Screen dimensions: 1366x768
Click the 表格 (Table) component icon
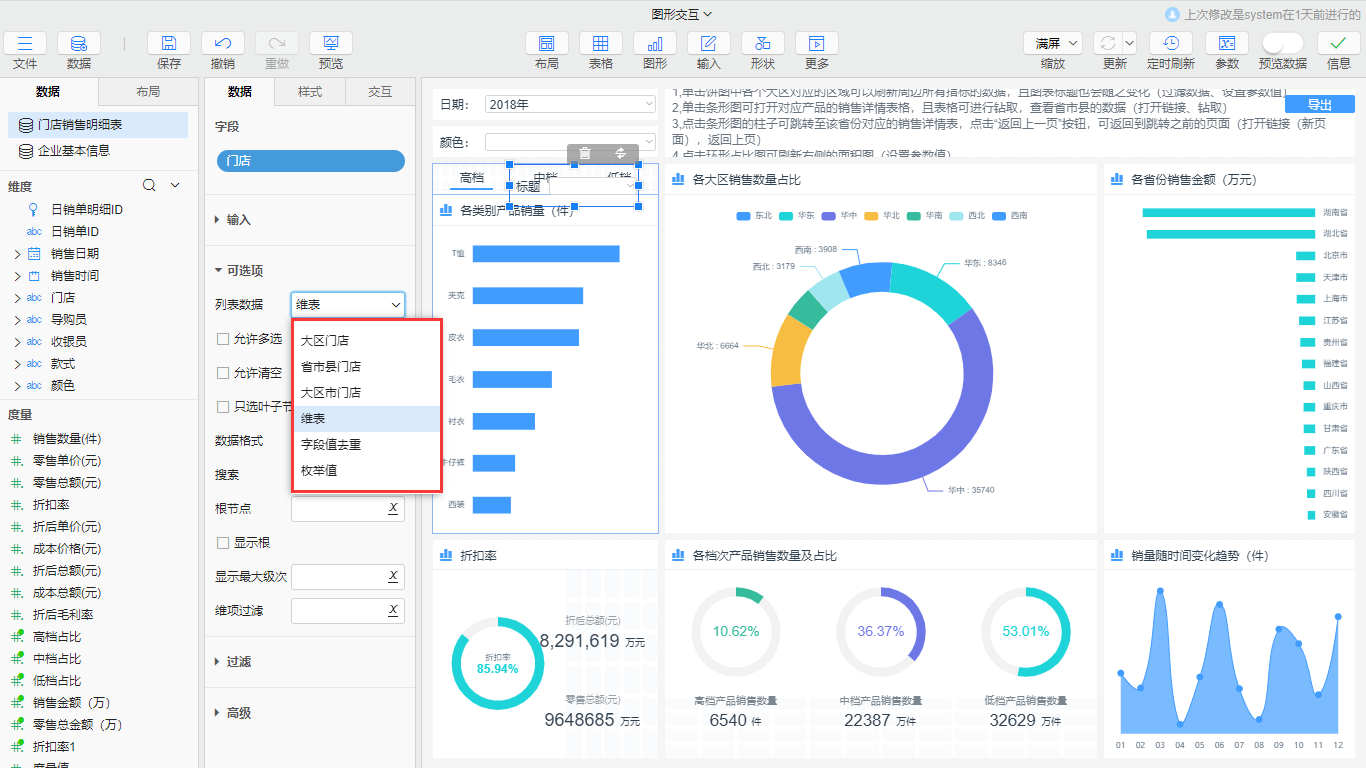click(x=600, y=44)
